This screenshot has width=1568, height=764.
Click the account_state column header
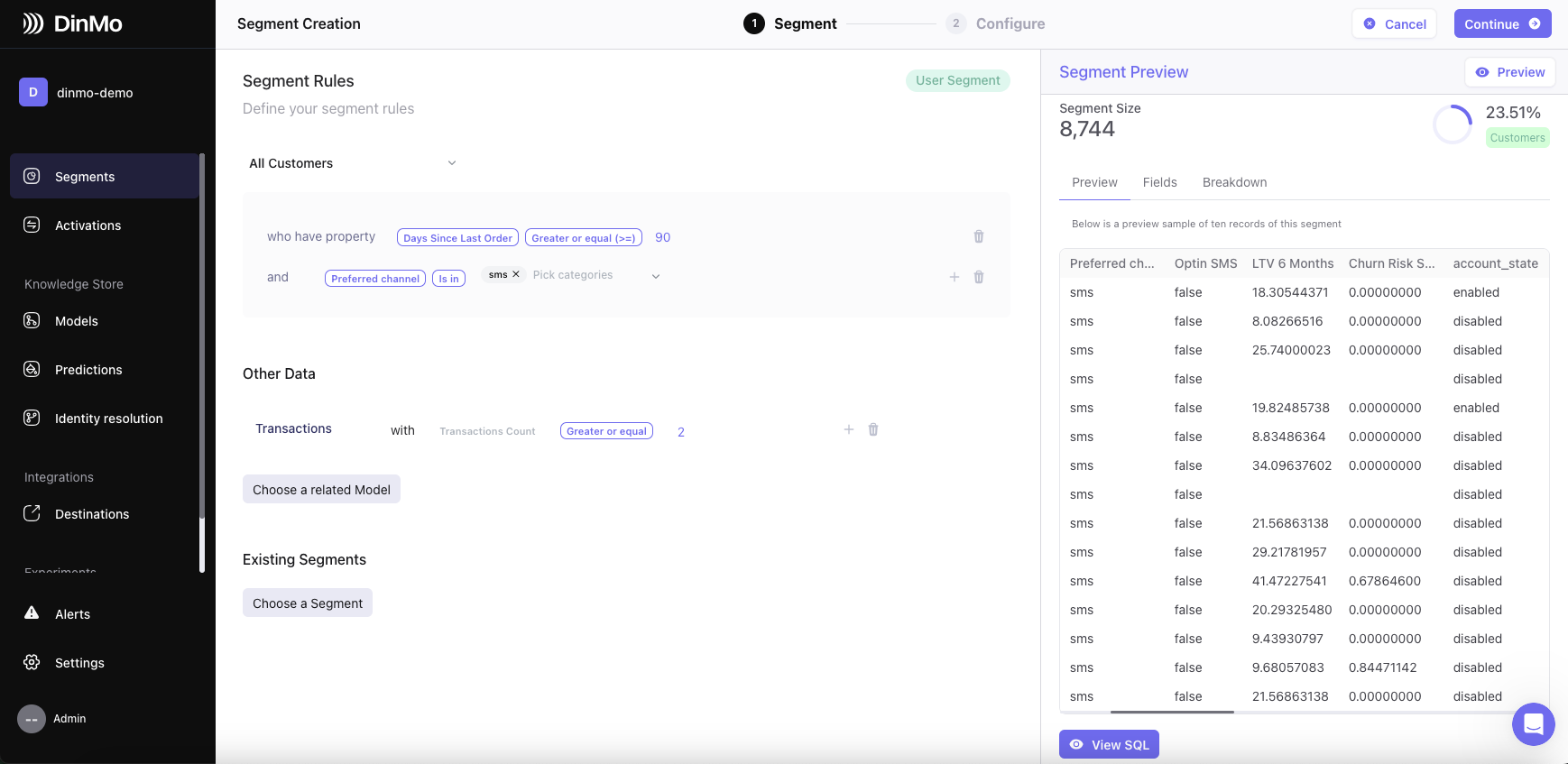tap(1495, 263)
